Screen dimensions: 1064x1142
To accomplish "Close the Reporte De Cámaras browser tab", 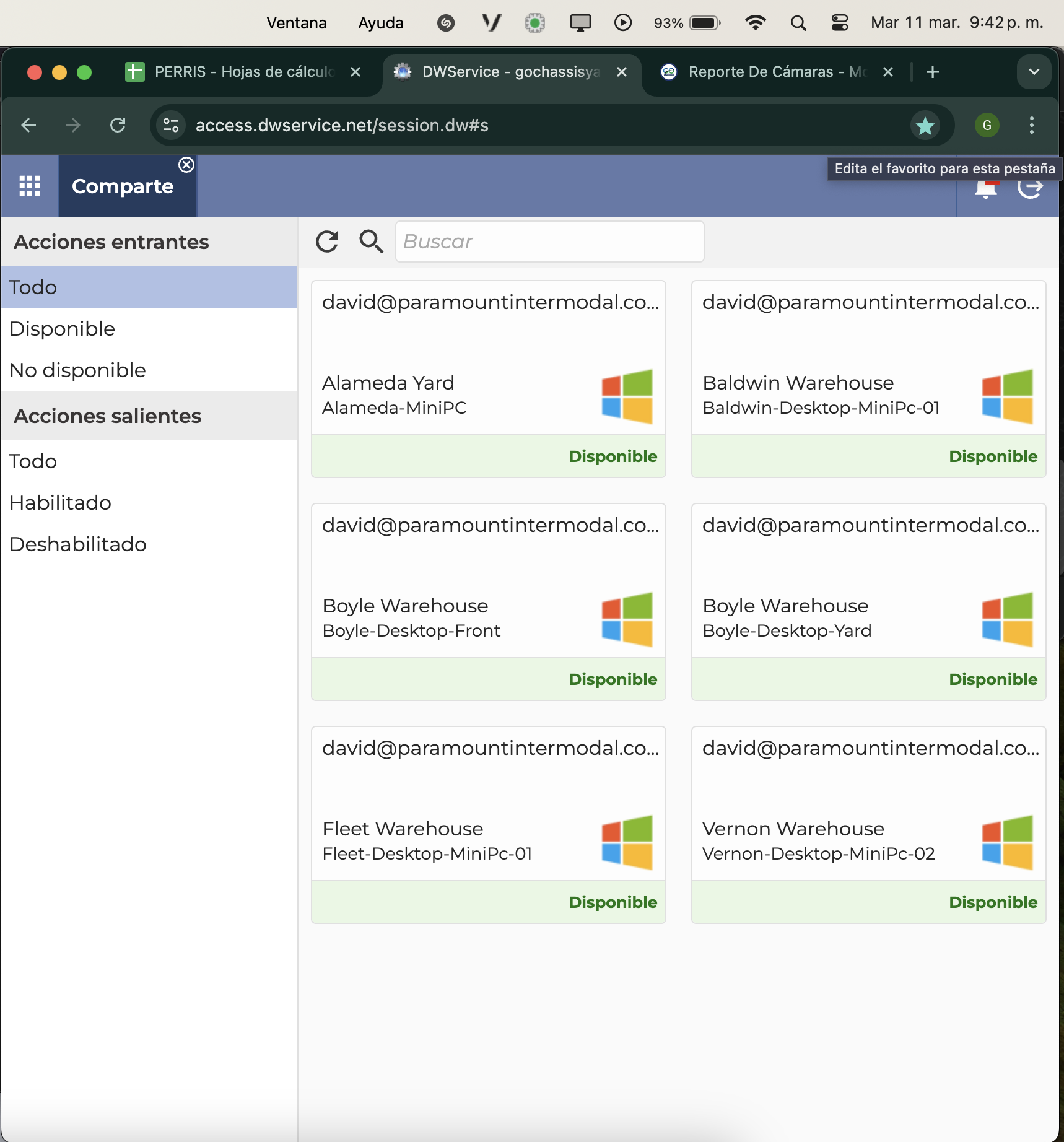I will [888, 72].
